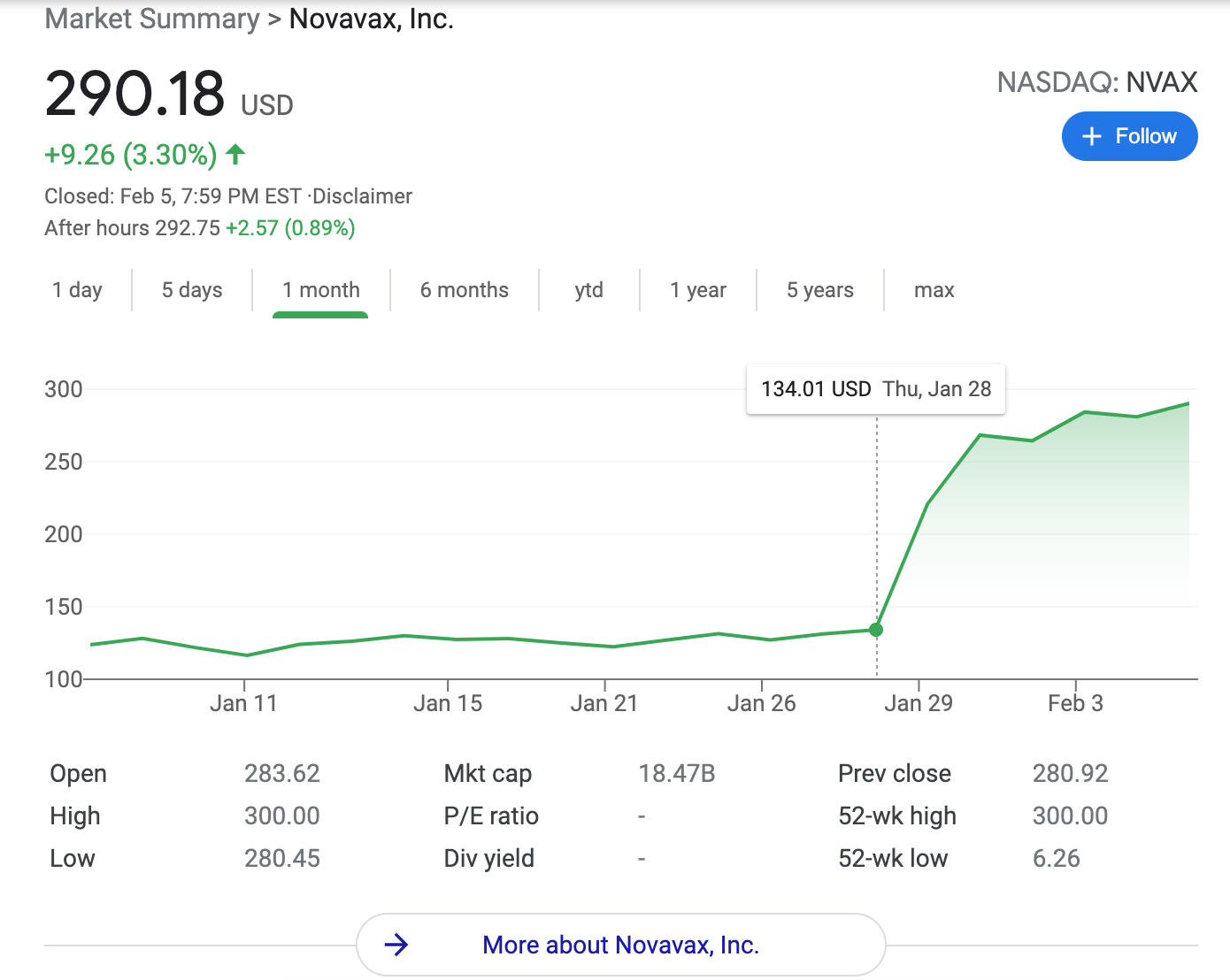Click the Jan 15 axis label
This screenshot has height=980, width=1230.
tap(448, 703)
